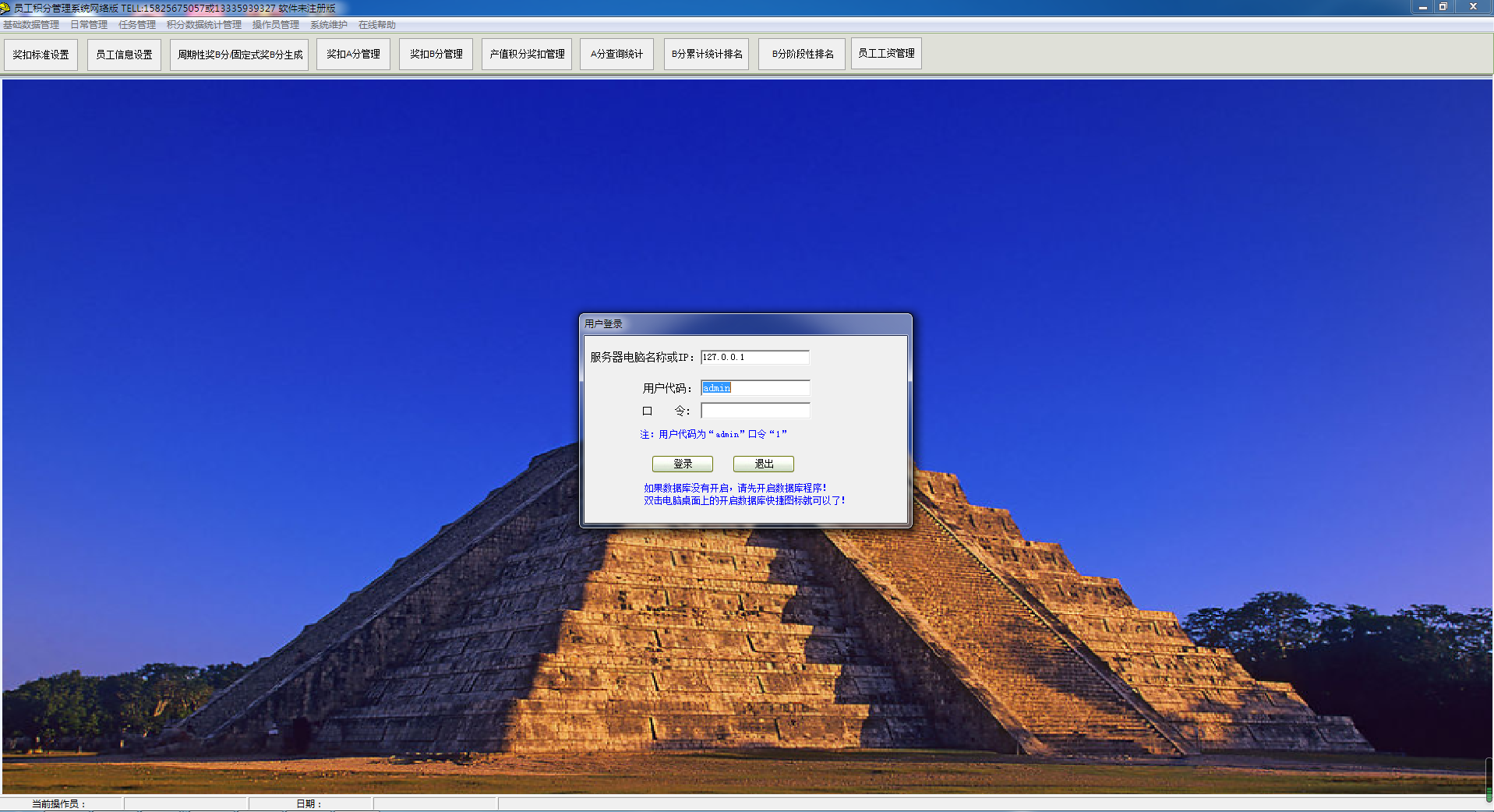The width and height of the screenshot is (1494, 812).
Task: Click the 当前操作员 status bar label
Action: tap(58, 803)
